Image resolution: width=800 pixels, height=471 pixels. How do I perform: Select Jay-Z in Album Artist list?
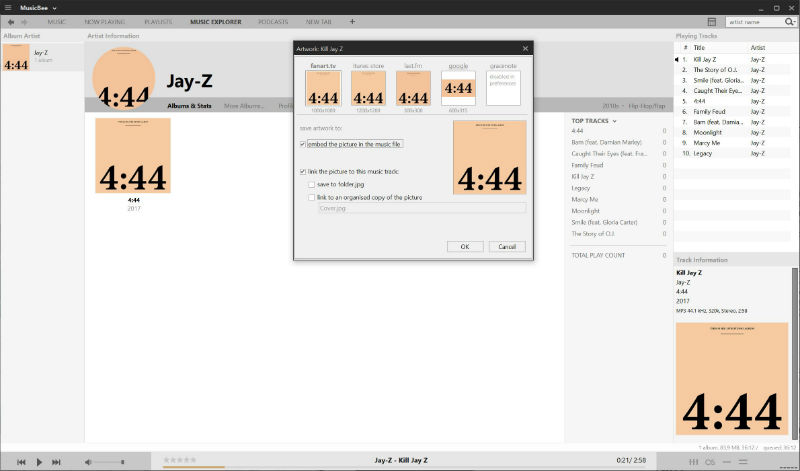click(x=42, y=57)
